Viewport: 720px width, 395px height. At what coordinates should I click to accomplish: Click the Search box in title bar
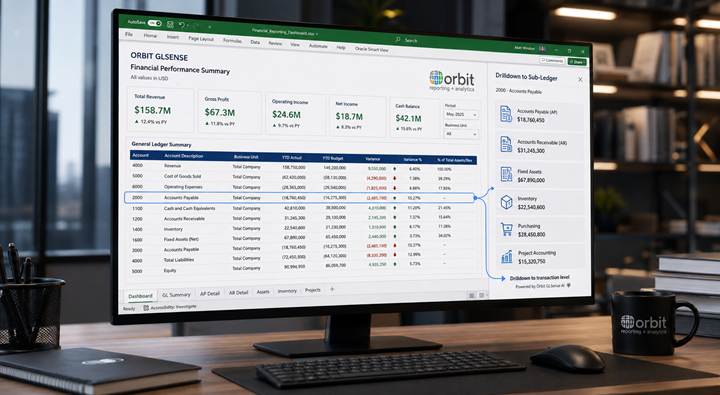(408, 40)
